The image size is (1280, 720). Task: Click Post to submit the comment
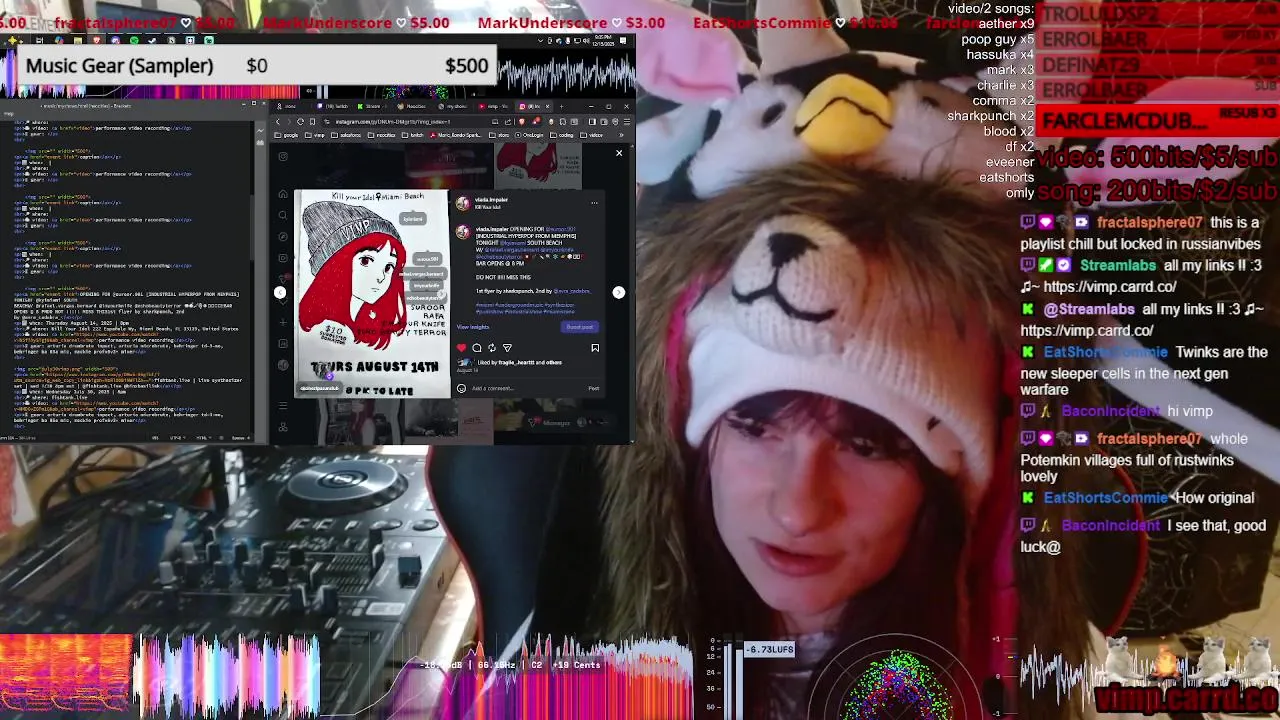[x=594, y=388]
